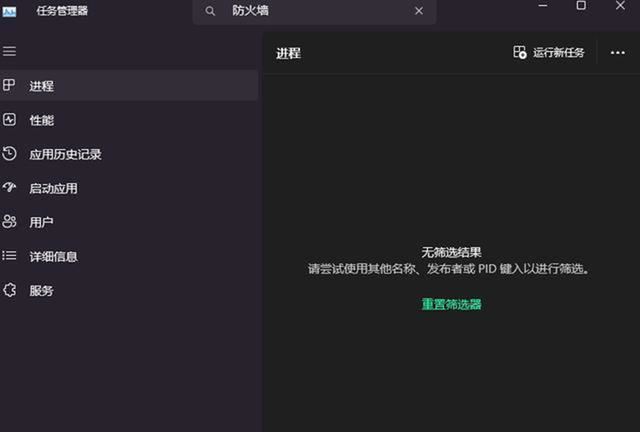Open the hamburger navigation menu
This screenshot has width=640, height=432.
9,51
